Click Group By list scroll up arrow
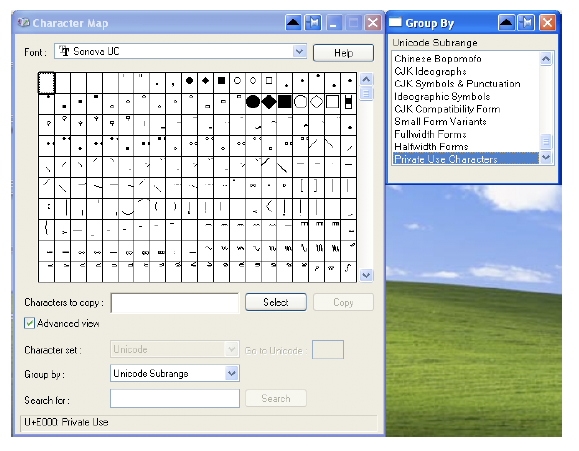 tap(546, 59)
